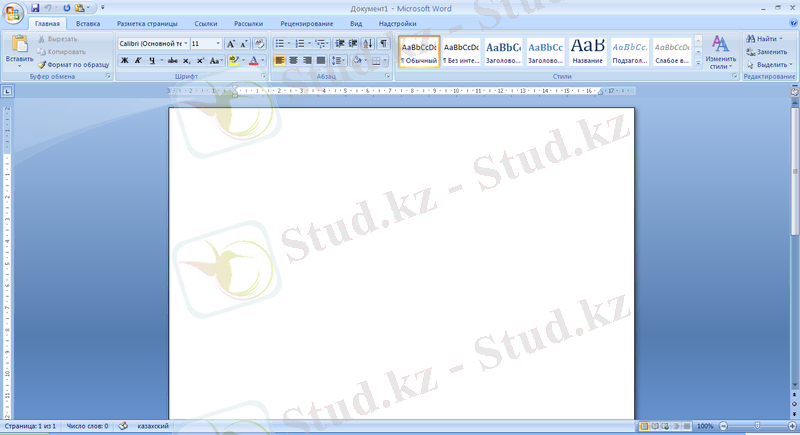Viewport: 800px width, 435px height.
Task: Toggle italic К formatting
Action: pyautogui.click(x=138, y=60)
